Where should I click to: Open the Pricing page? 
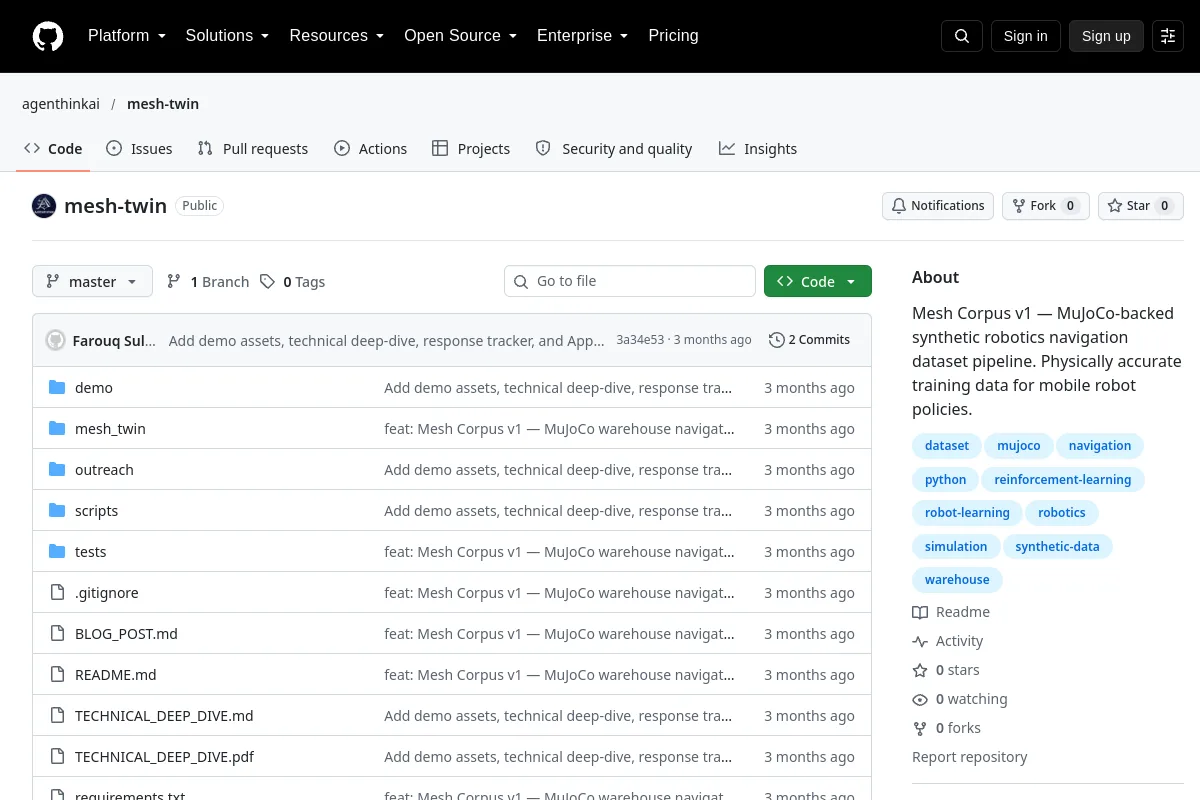point(673,36)
